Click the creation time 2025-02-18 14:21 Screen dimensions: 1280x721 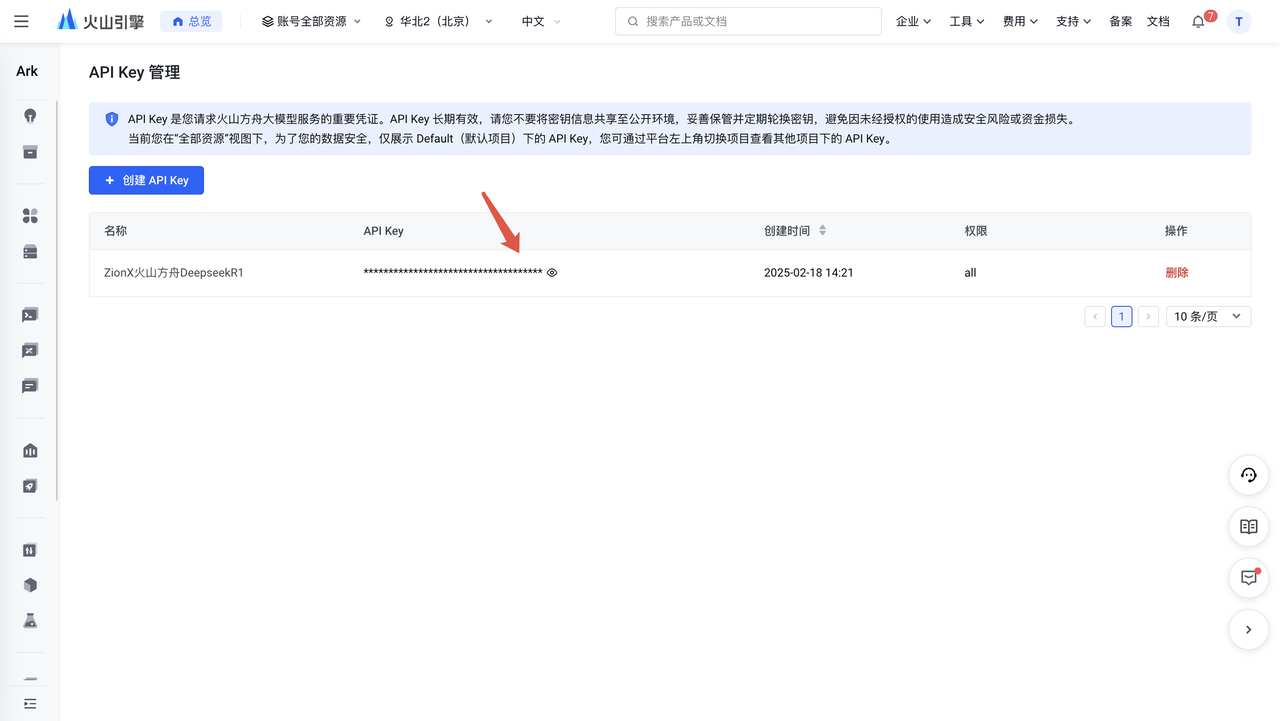pyautogui.click(x=809, y=273)
